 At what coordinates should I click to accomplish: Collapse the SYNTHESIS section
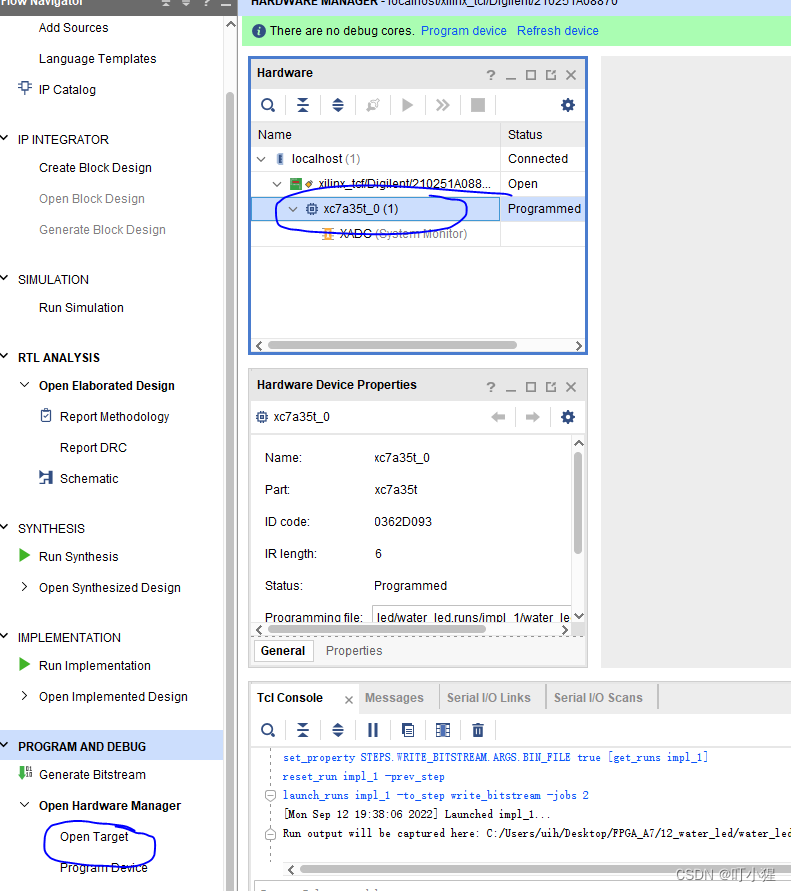5,527
